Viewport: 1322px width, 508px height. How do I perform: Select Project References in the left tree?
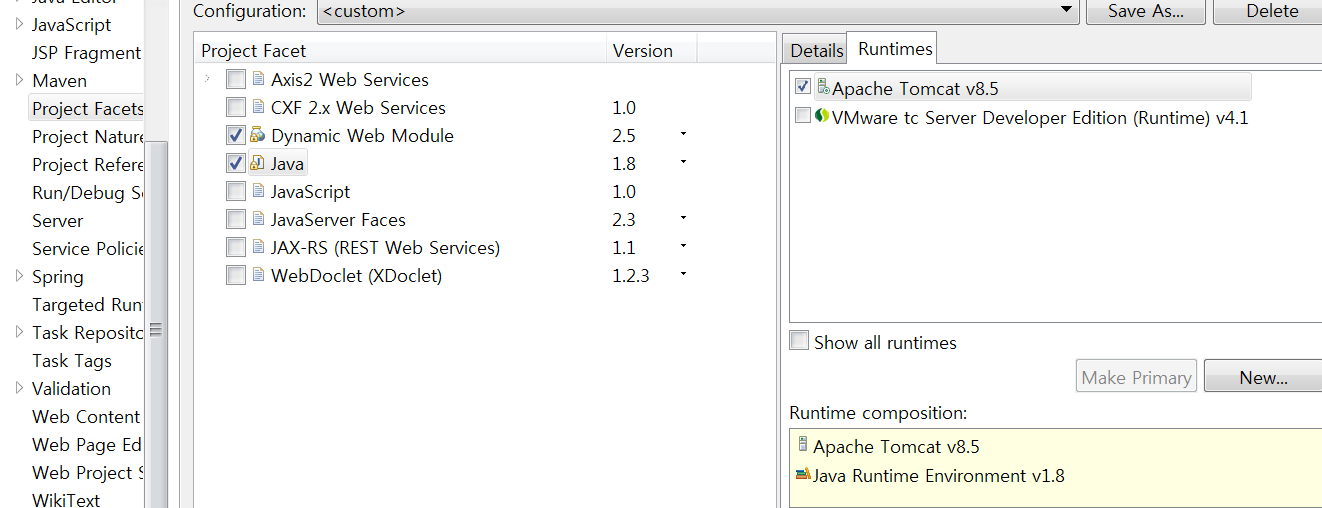click(x=88, y=164)
